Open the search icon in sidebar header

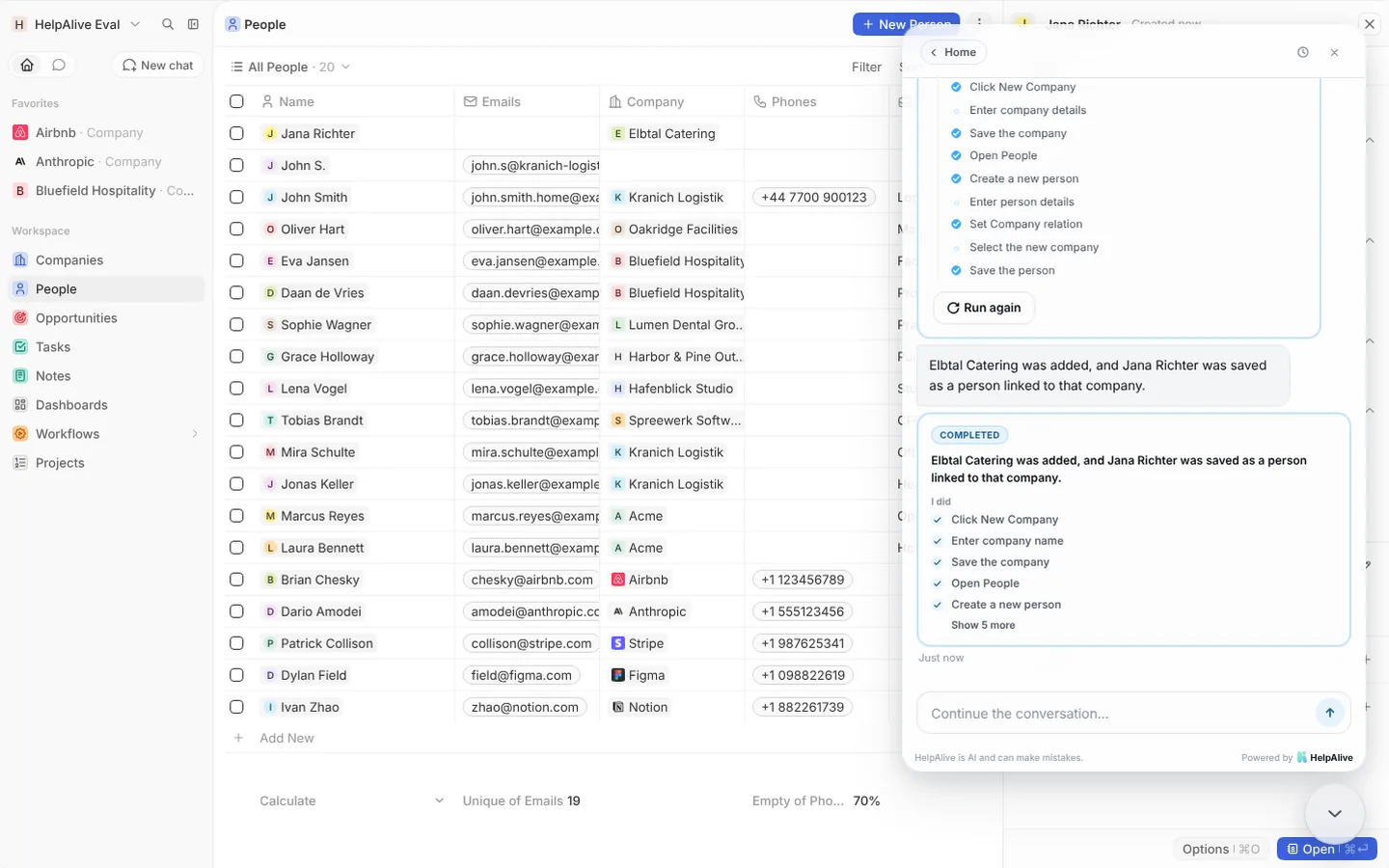(168, 24)
